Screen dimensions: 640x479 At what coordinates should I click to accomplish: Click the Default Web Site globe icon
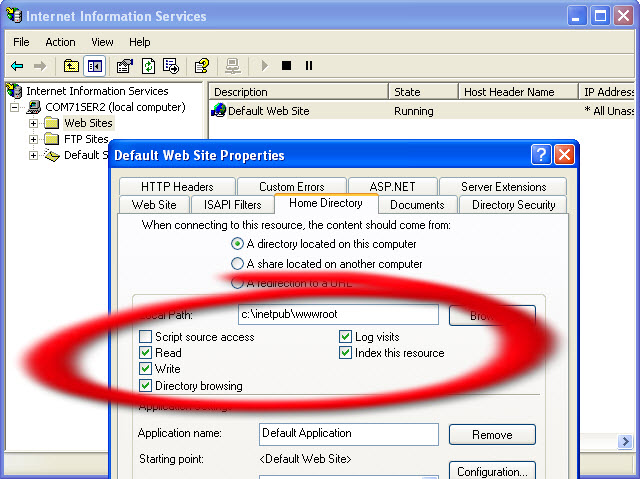[x=218, y=110]
